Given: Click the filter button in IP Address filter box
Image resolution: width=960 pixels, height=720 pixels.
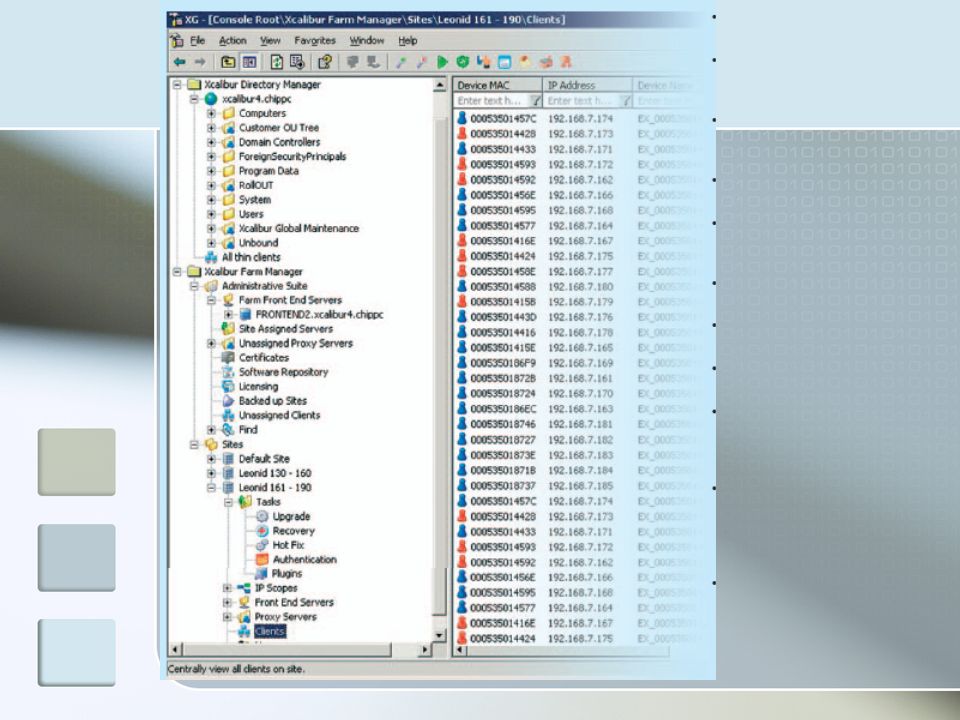Looking at the screenshot, I should (x=626, y=100).
